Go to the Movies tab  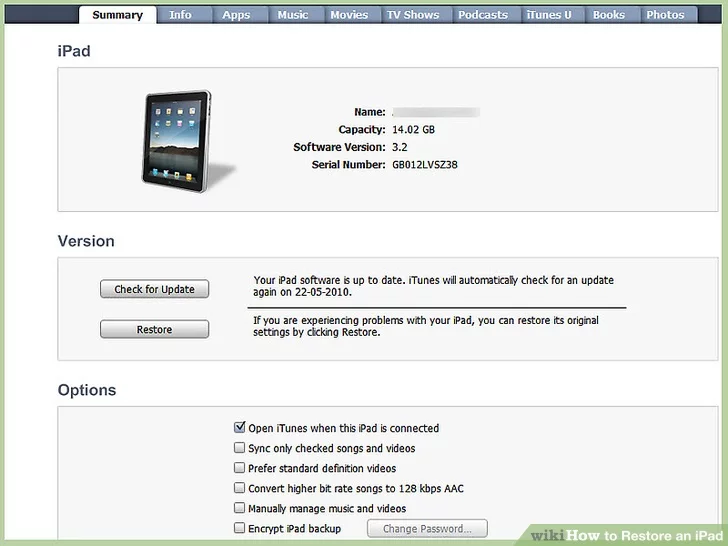point(349,15)
